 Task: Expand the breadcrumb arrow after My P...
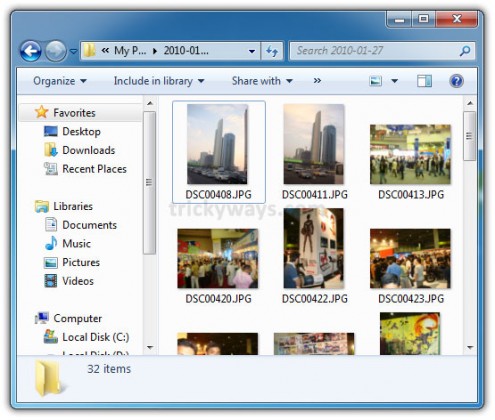(155, 51)
